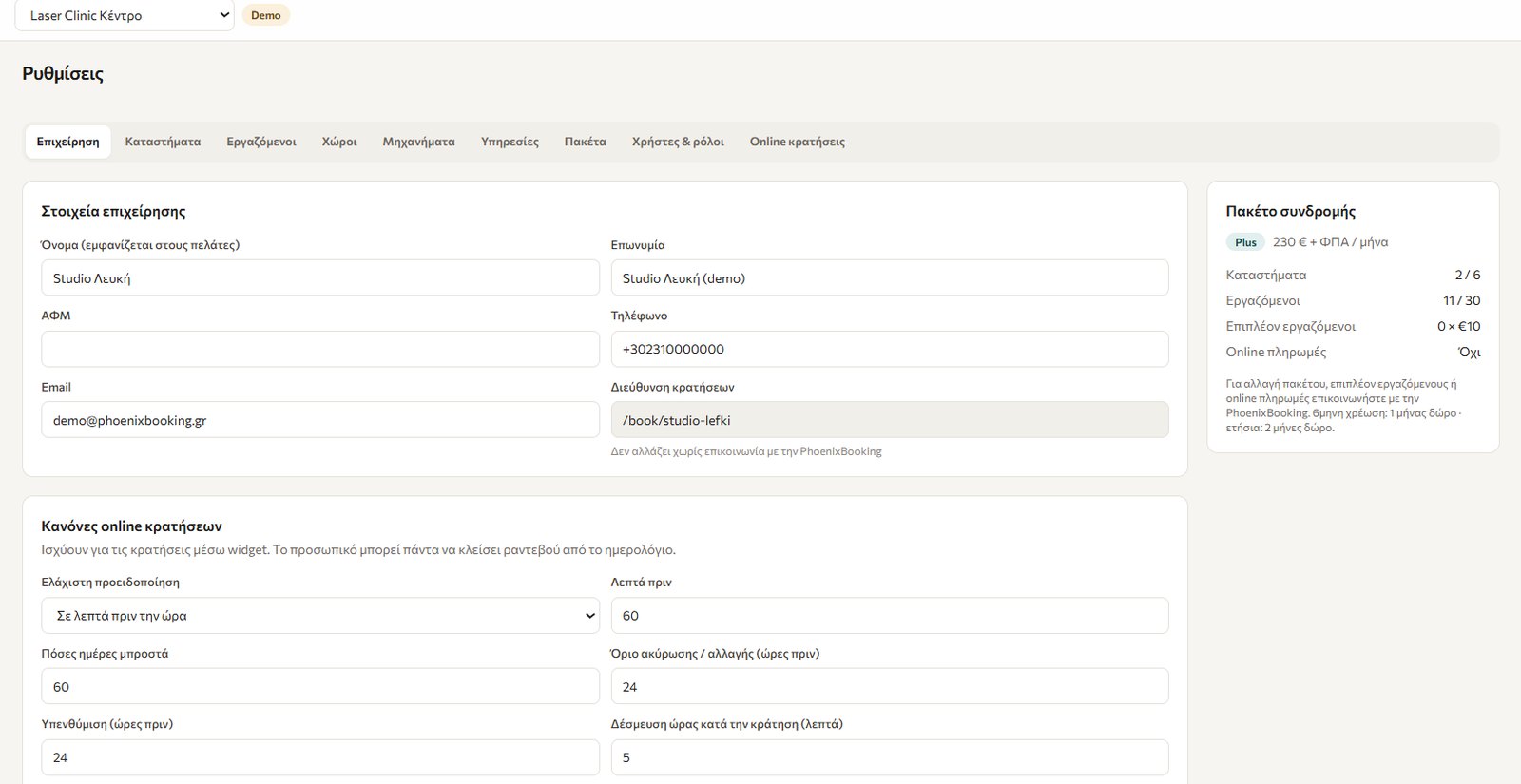
Task: Click the Plus plan badge
Action: click(x=1245, y=242)
